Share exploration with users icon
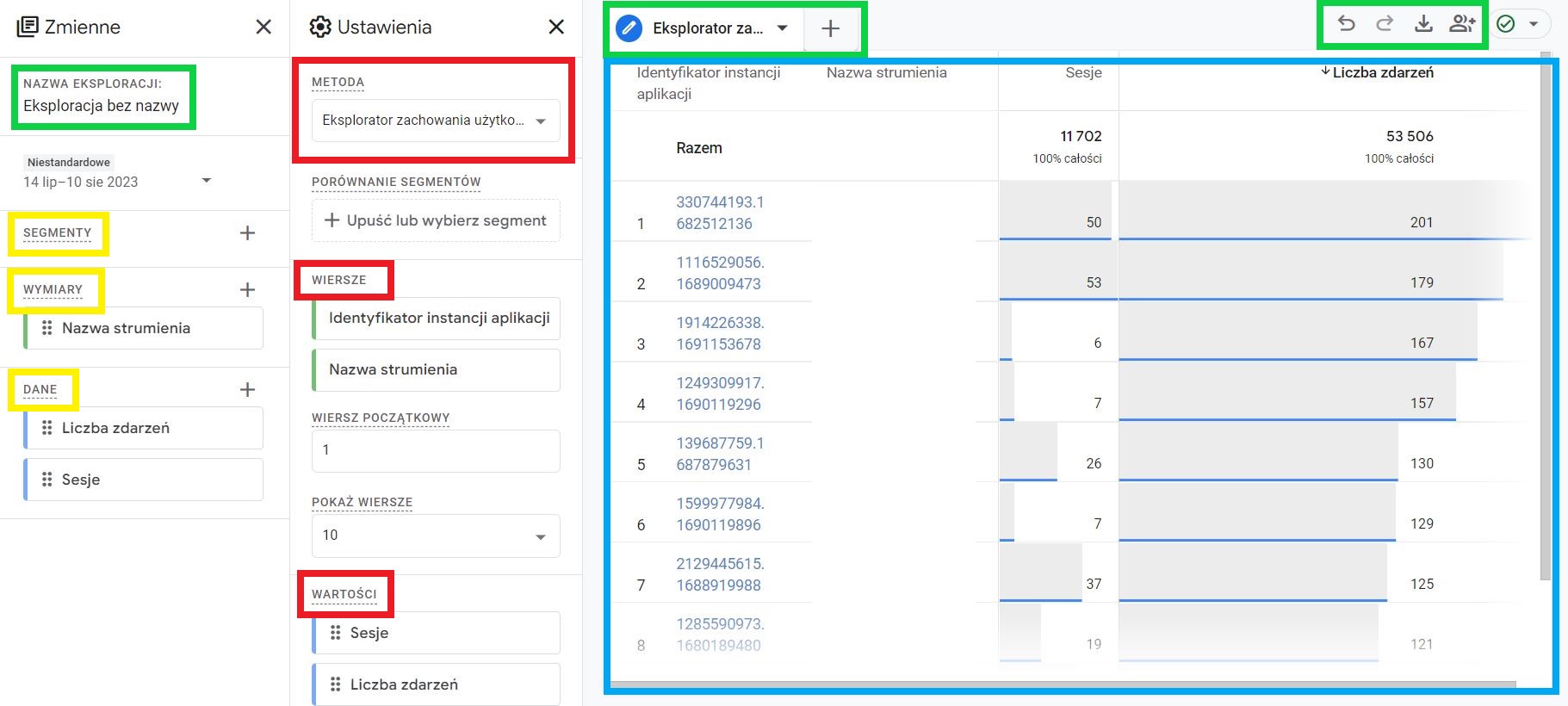1568x706 pixels. pos(1462,24)
